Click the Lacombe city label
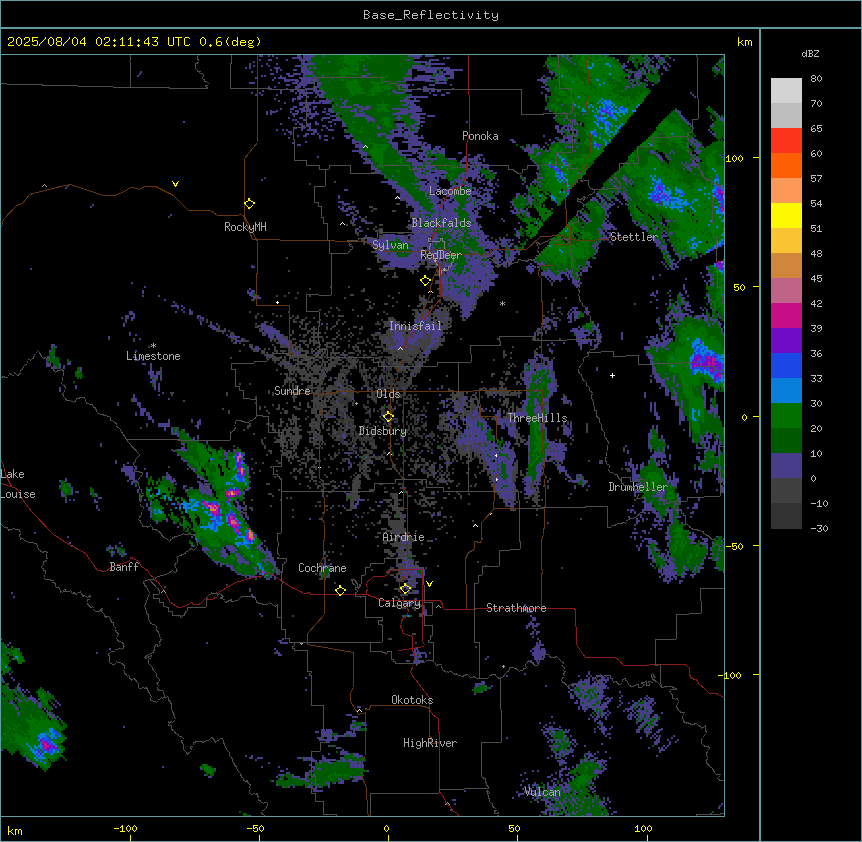Screen dimensions: 862x842 click(x=450, y=191)
